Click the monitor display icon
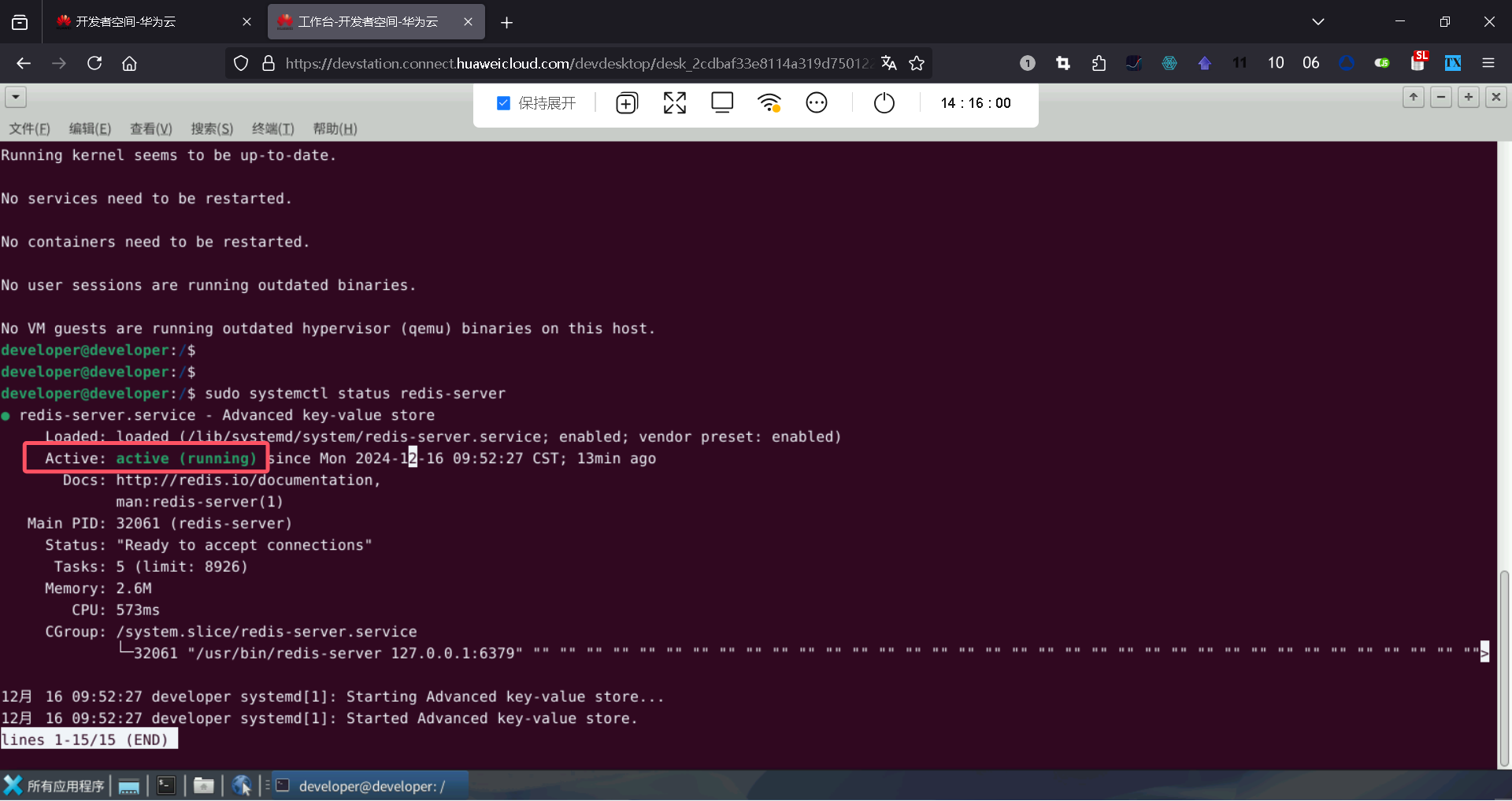 [722, 103]
